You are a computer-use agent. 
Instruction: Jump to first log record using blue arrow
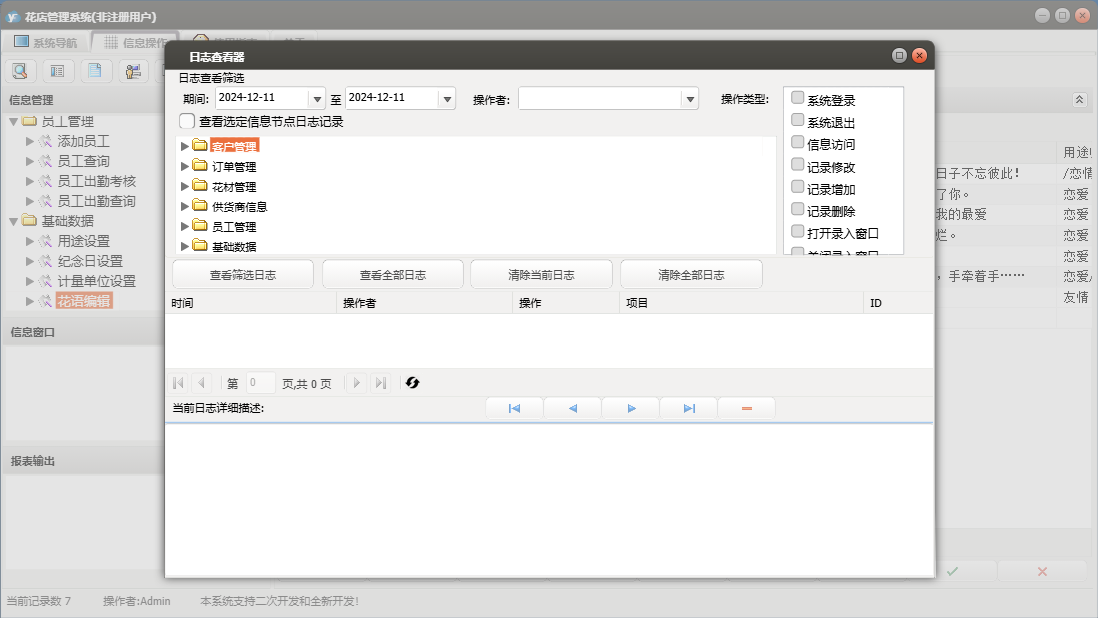click(x=514, y=409)
